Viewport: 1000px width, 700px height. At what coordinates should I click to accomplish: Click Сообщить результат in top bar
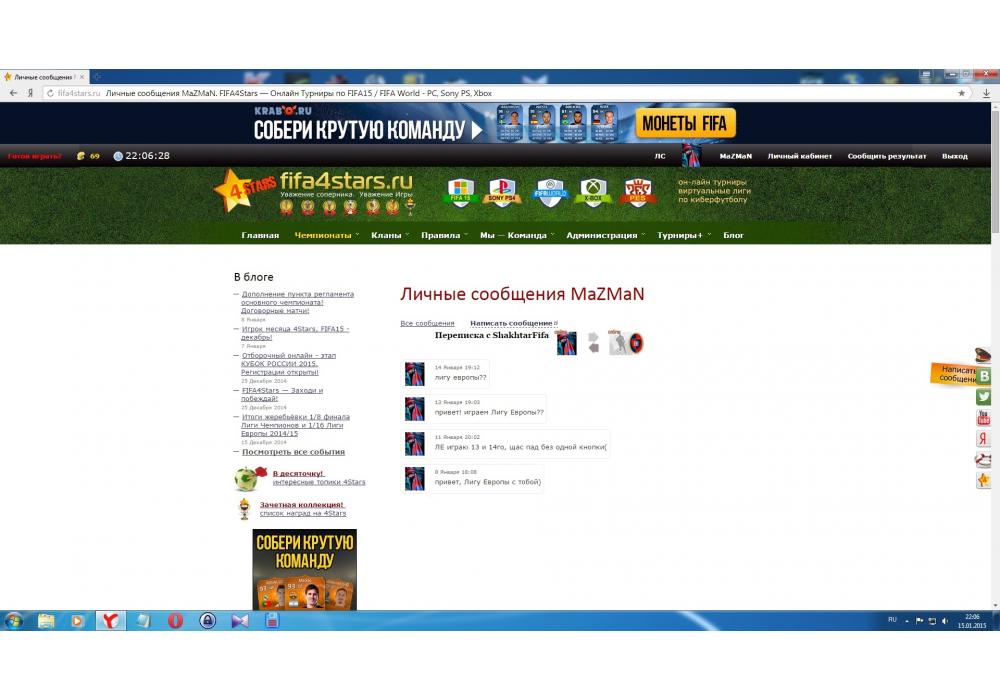(886, 156)
